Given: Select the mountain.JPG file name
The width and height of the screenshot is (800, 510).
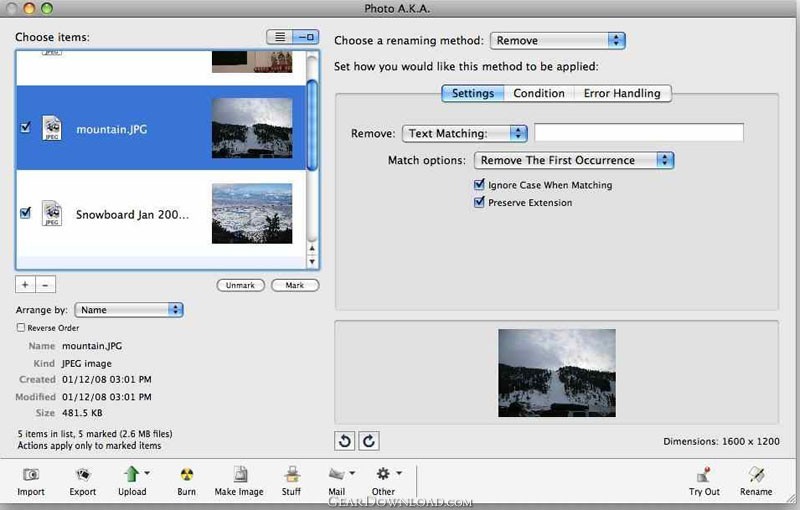Looking at the screenshot, I should pyautogui.click(x=112, y=130).
